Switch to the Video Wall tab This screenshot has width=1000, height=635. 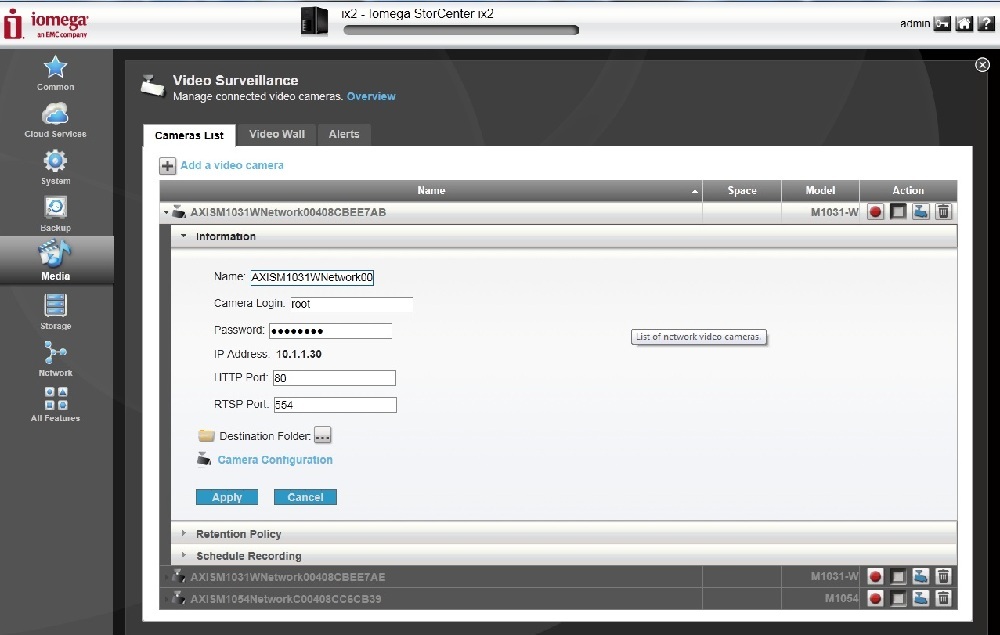277,135
